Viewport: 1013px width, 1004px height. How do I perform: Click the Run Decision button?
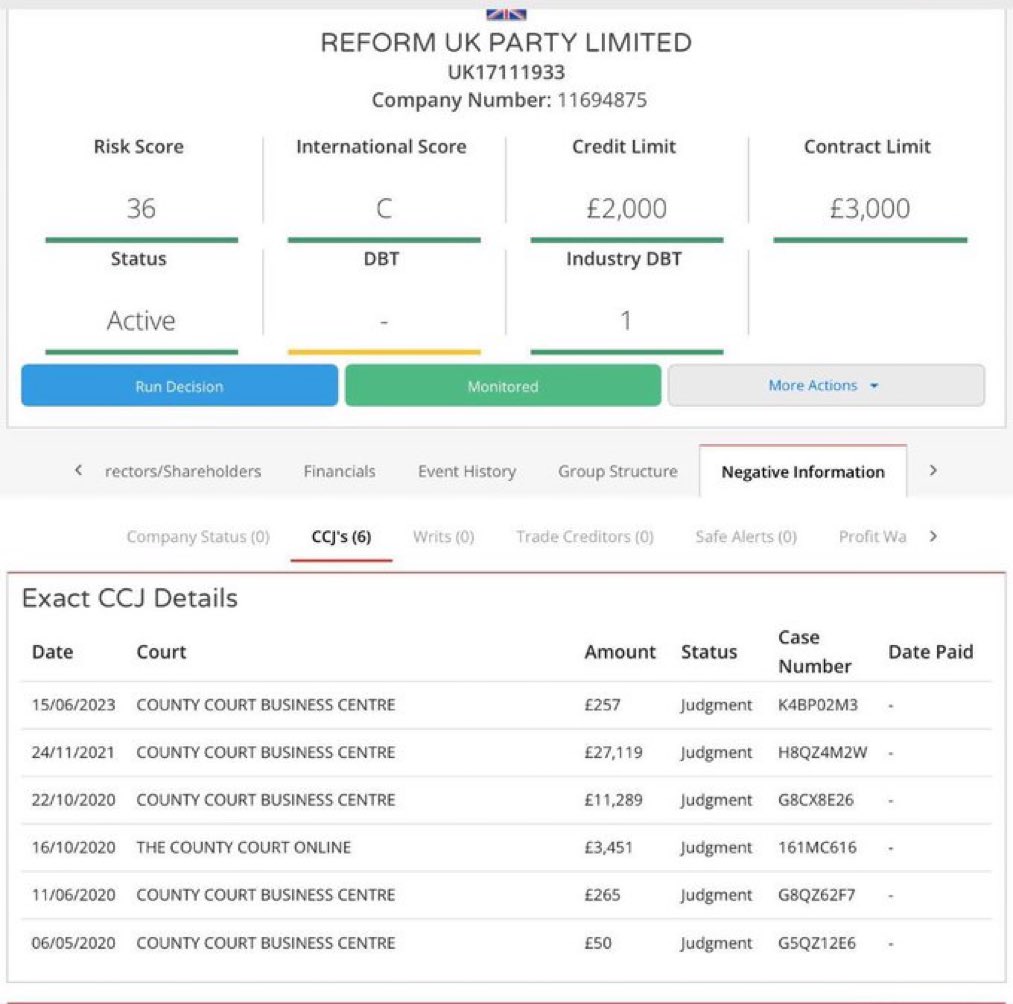click(180, 386)
